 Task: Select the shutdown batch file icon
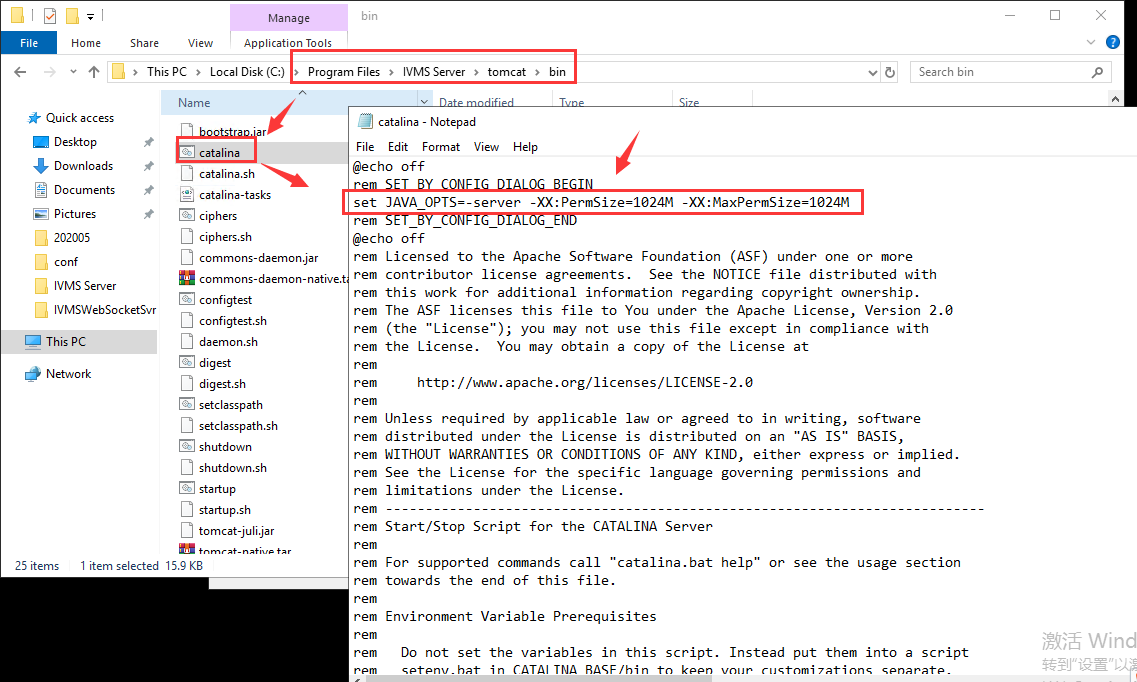point(187,446)
